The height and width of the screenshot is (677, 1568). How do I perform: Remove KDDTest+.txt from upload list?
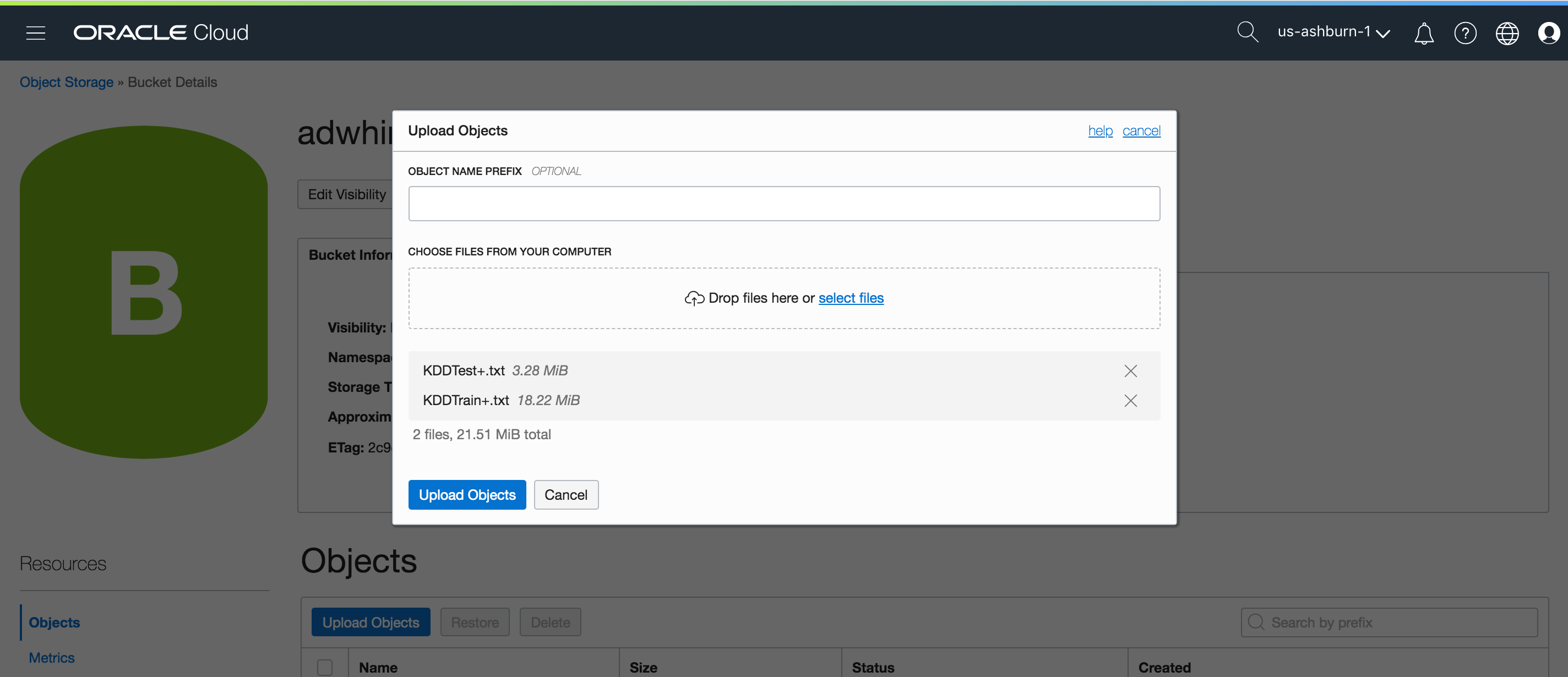pos(1130,370)
